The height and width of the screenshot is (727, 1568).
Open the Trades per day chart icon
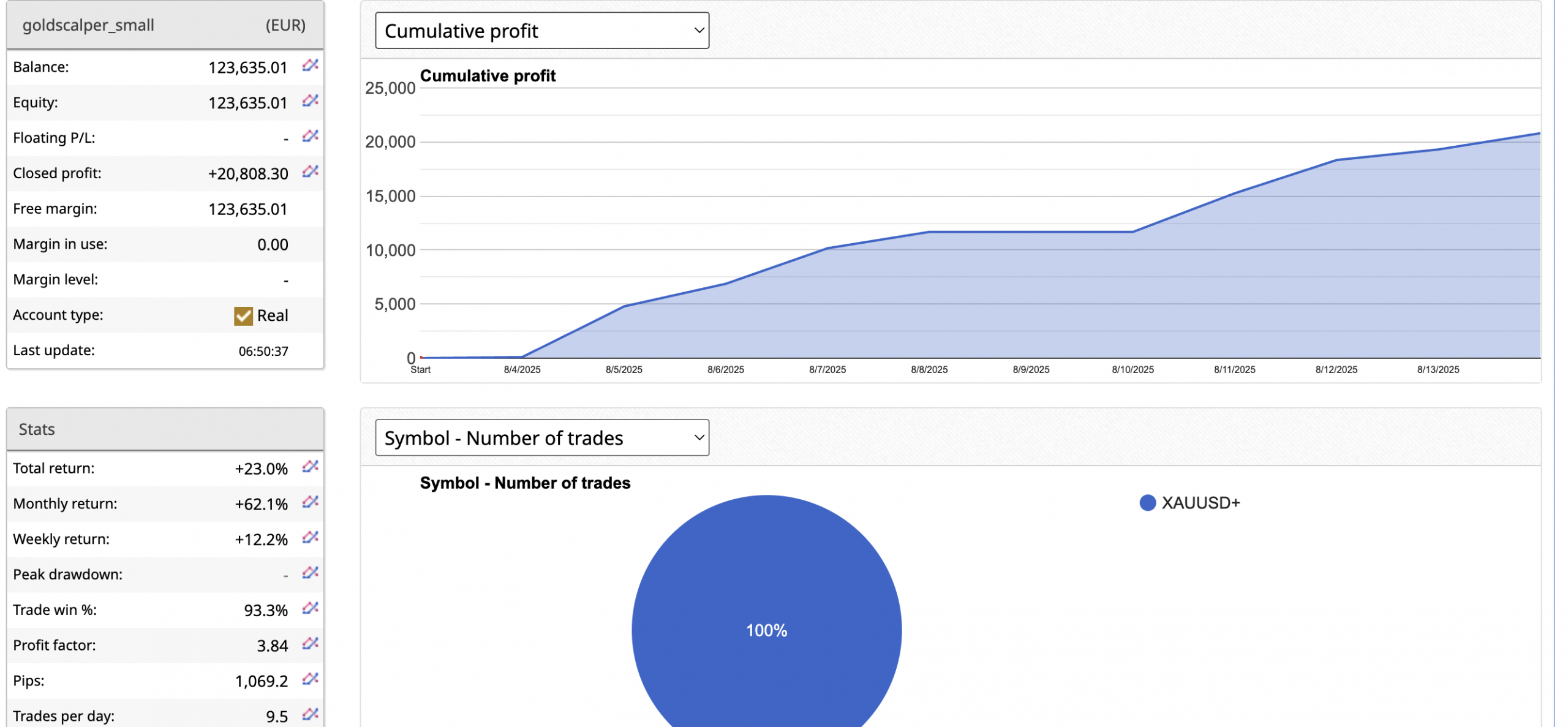click(x=310, y=714)
